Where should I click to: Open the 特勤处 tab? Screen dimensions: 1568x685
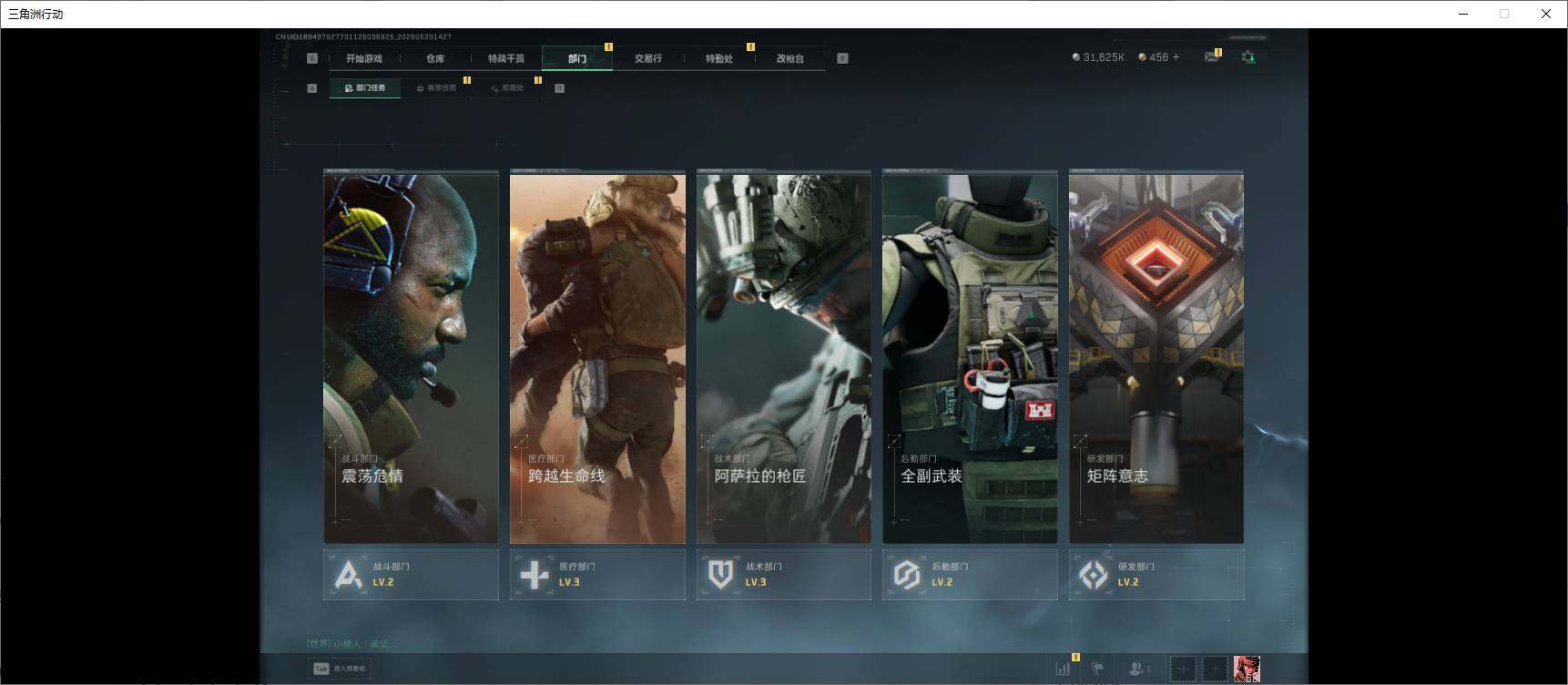pos(719,58)
